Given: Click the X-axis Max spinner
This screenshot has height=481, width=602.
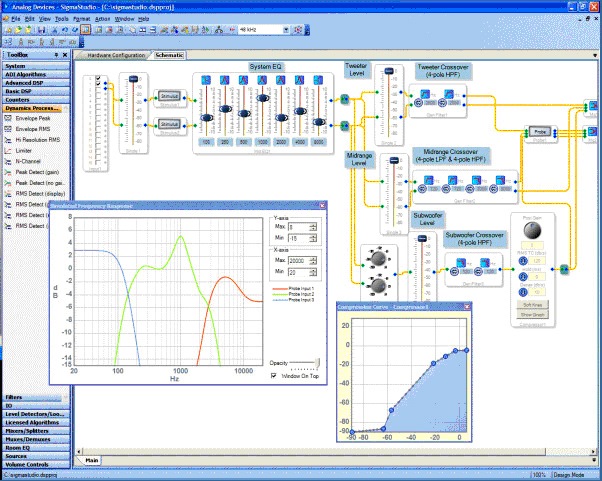Looking at the screenshot, I should click(313, 261).
